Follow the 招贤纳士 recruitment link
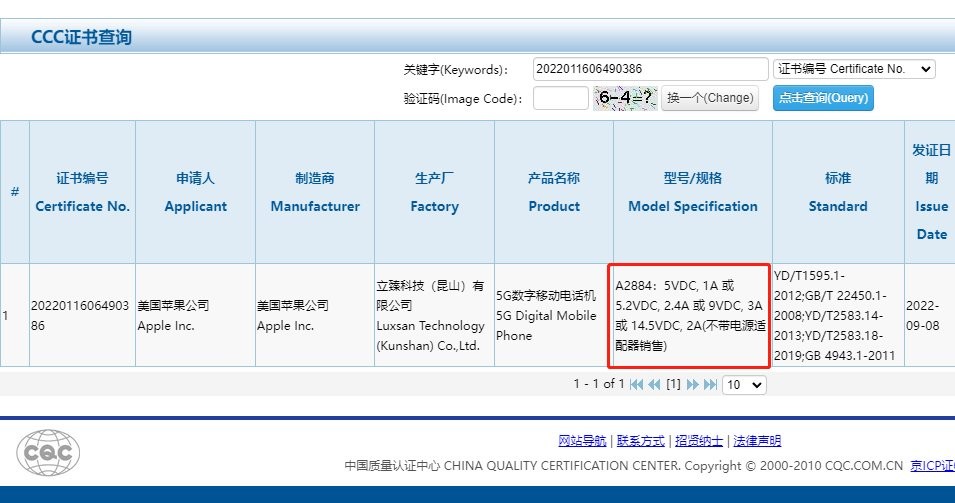 pos(698,441)
